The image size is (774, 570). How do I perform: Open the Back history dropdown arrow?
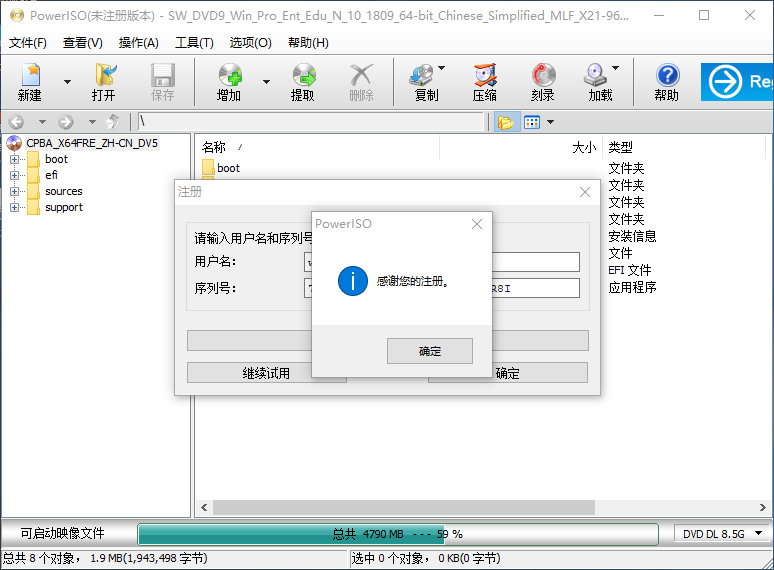click(x=42, y=121)
